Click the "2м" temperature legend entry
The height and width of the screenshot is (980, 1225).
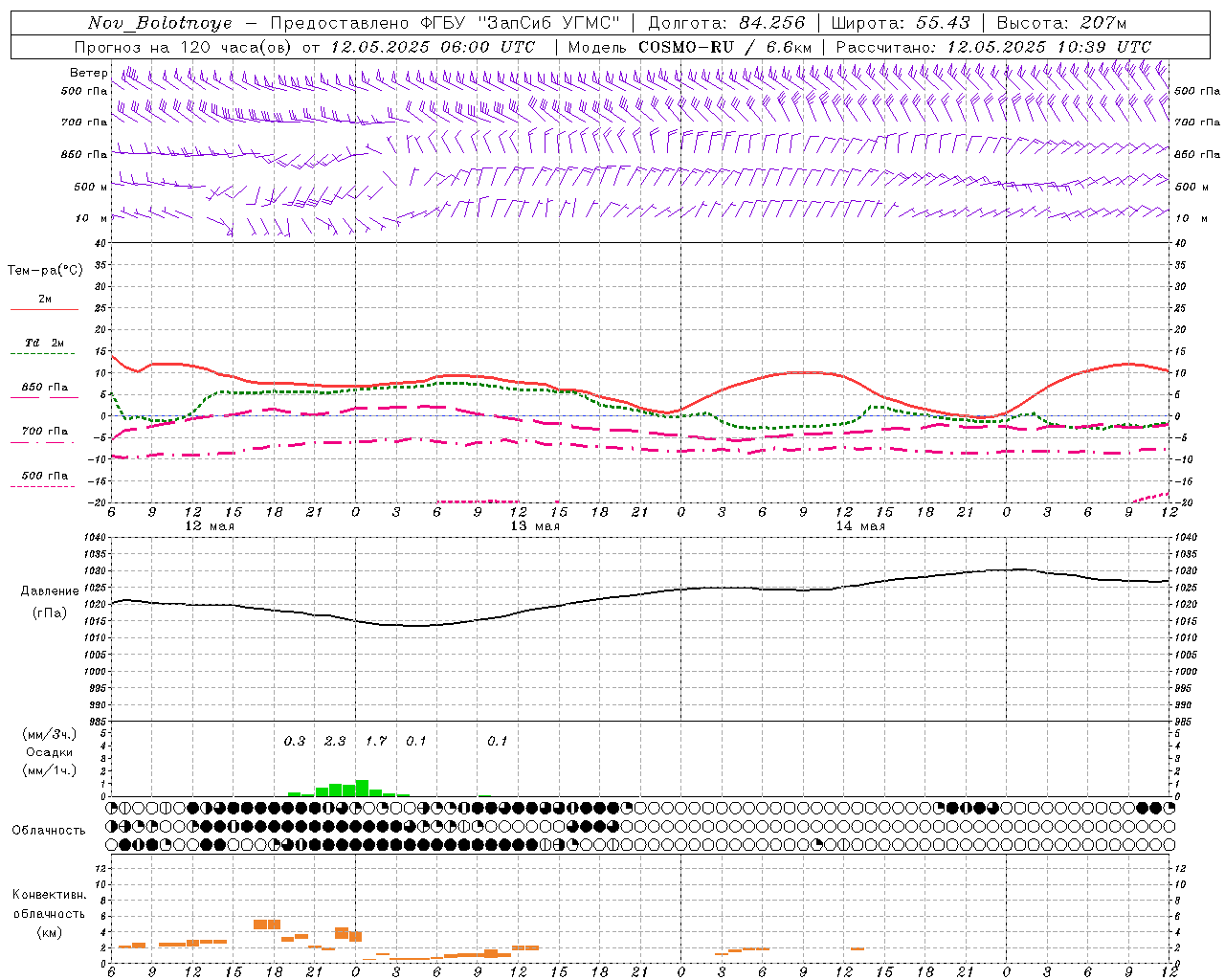coord(45,300)
